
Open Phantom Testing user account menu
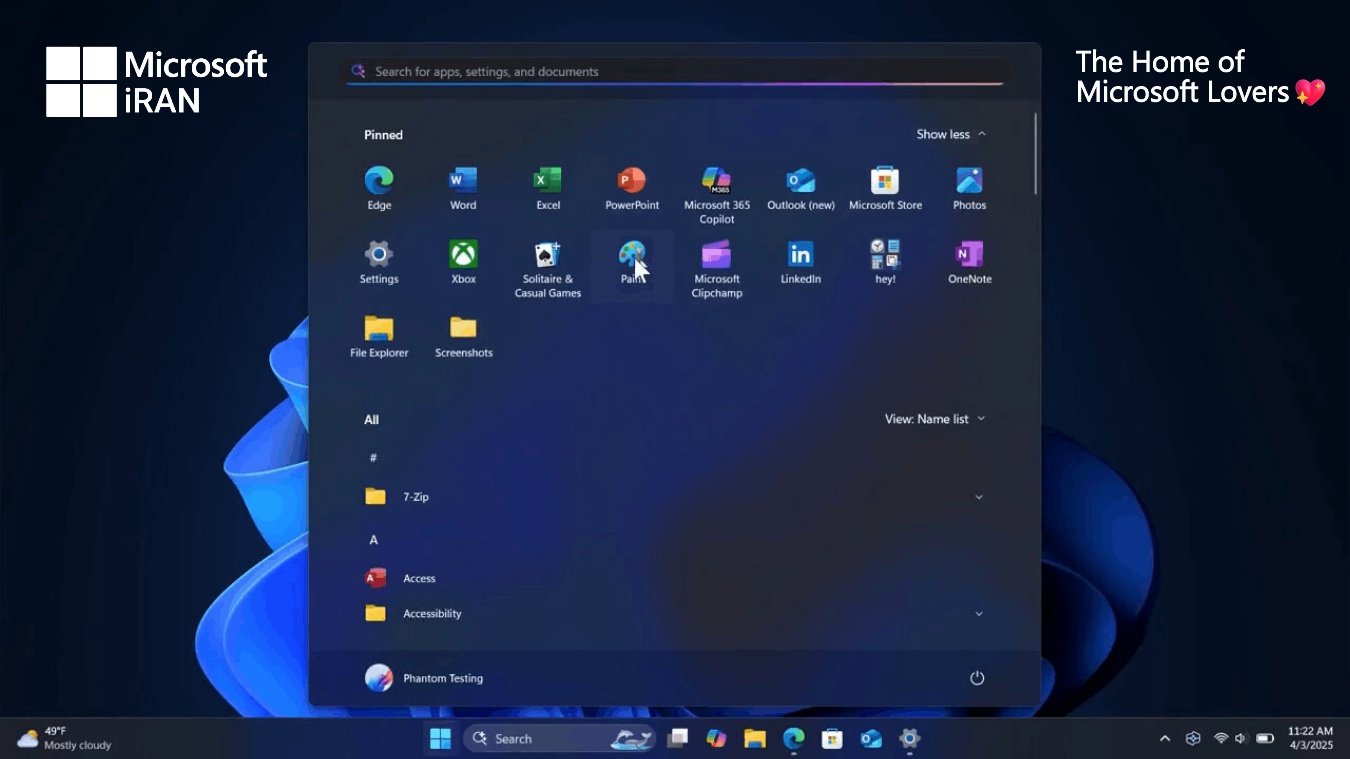point(424,678)
